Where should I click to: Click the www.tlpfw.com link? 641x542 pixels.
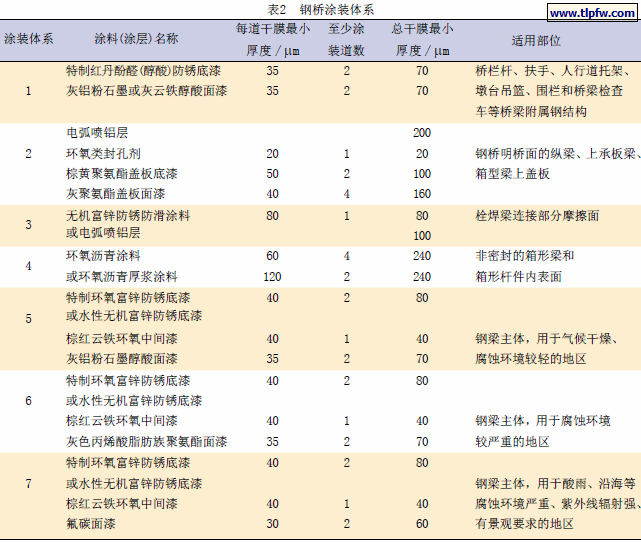(x=592, y=13)
